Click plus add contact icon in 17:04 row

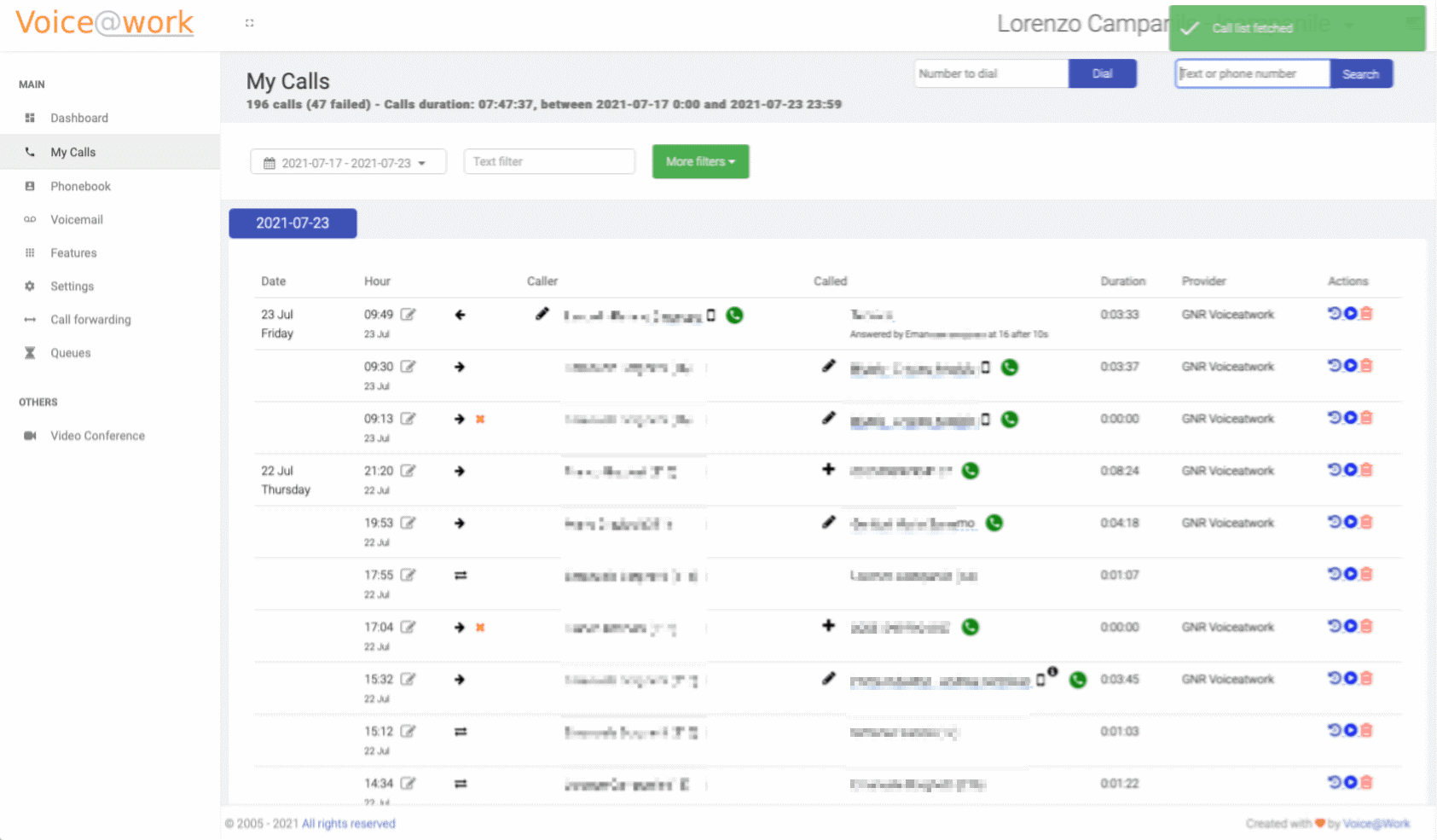click(x=828, y=625)
